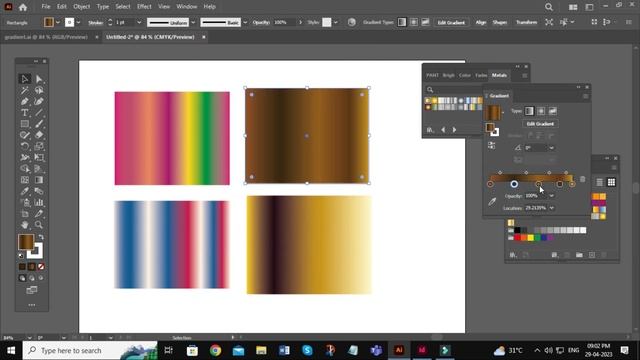Choose Freeform gradient type in Gradient panel
Image resolution: width=640 pixels, height=360 pixels.
pyautogui.click(x=552, y=111)
